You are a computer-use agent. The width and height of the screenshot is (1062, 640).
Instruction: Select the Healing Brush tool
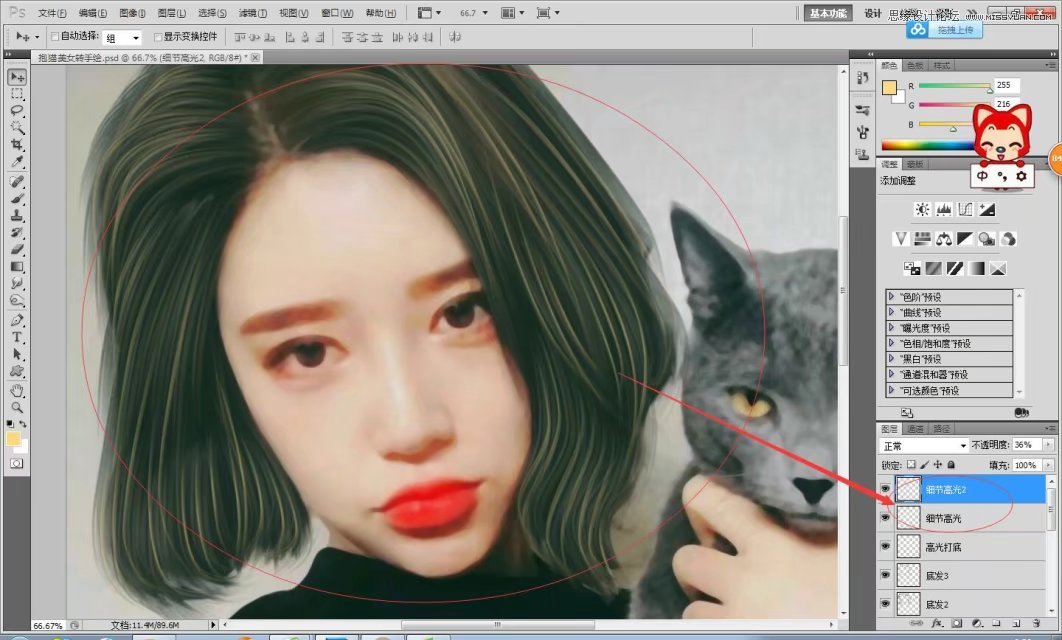(x=17, y=182)
